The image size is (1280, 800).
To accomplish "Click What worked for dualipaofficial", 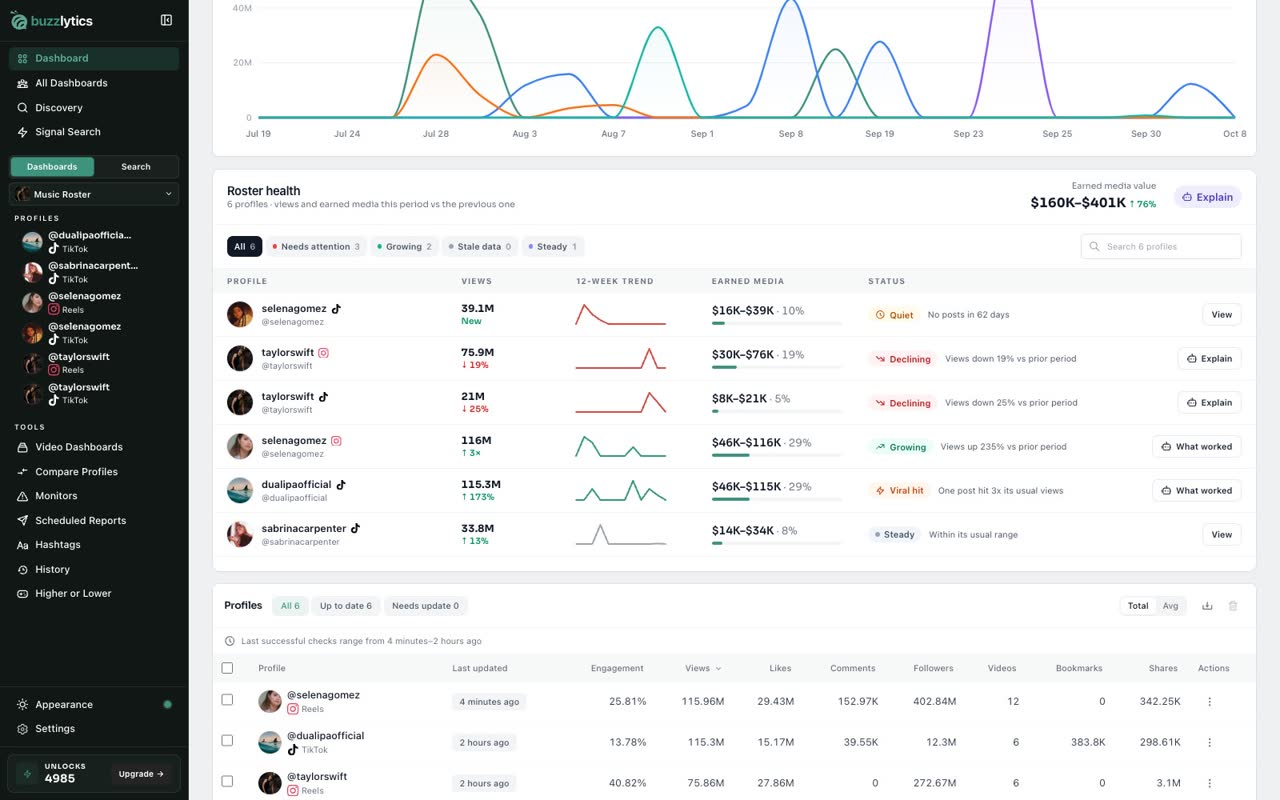I will coord(1196,491).
